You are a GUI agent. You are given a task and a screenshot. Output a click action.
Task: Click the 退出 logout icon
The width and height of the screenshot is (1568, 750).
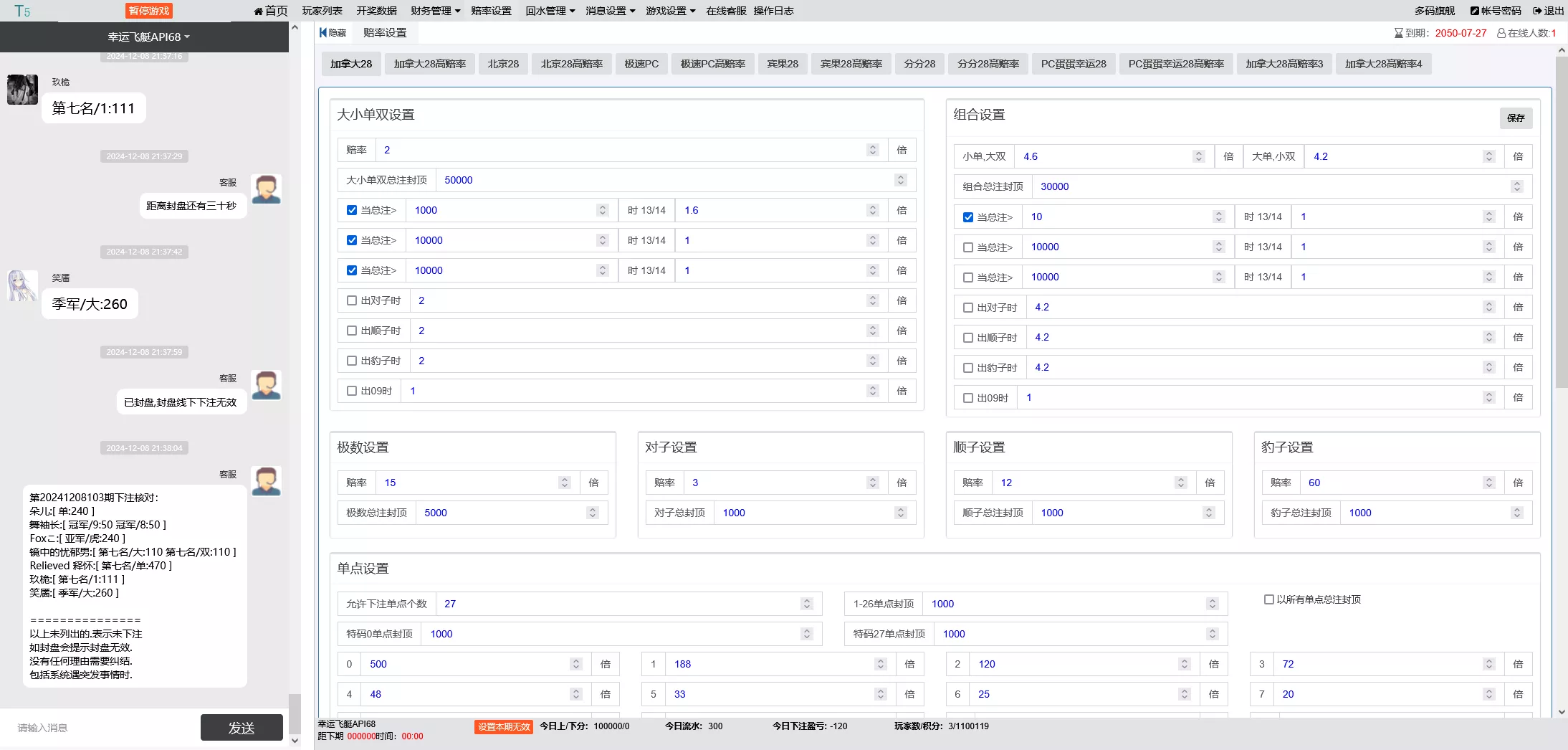(1537, 11)
